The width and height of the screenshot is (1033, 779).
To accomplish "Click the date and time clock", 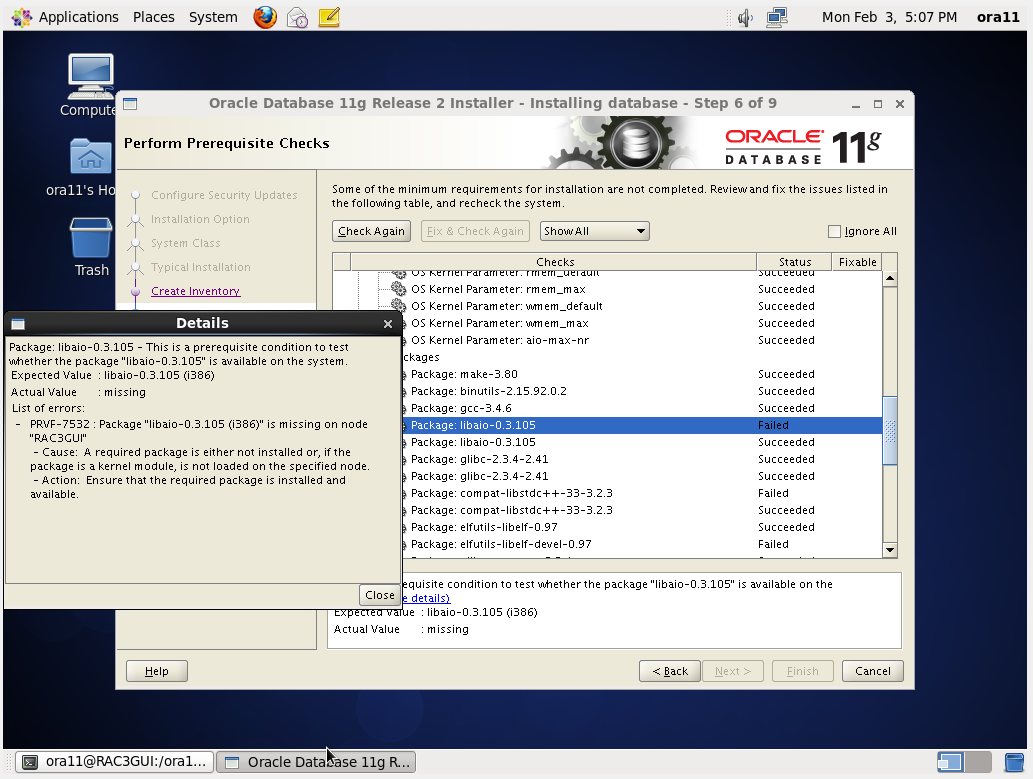I will tap(889, 17).
